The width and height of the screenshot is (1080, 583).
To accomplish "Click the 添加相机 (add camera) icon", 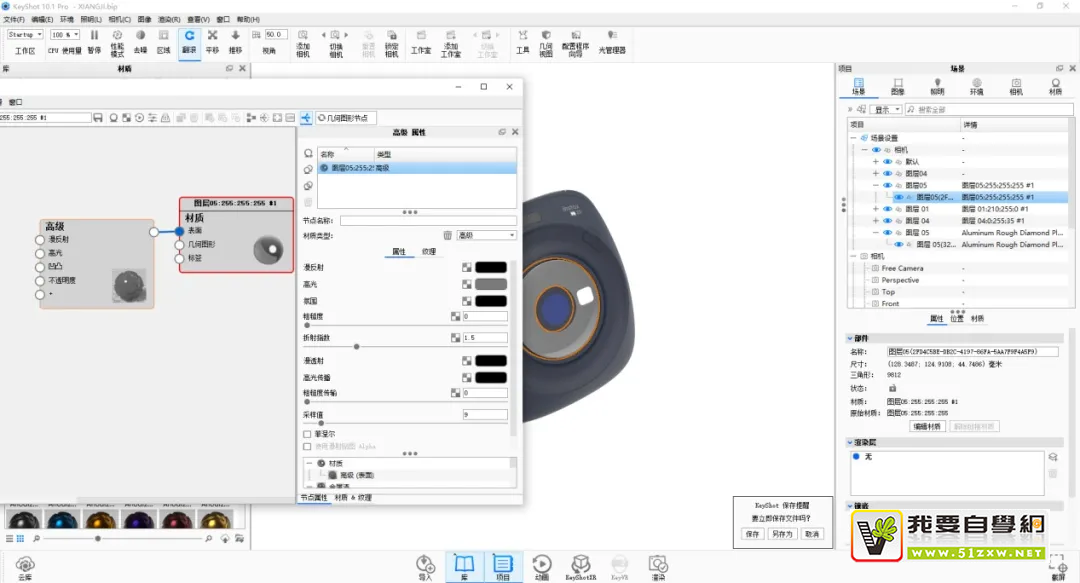I will coord(303,40).
